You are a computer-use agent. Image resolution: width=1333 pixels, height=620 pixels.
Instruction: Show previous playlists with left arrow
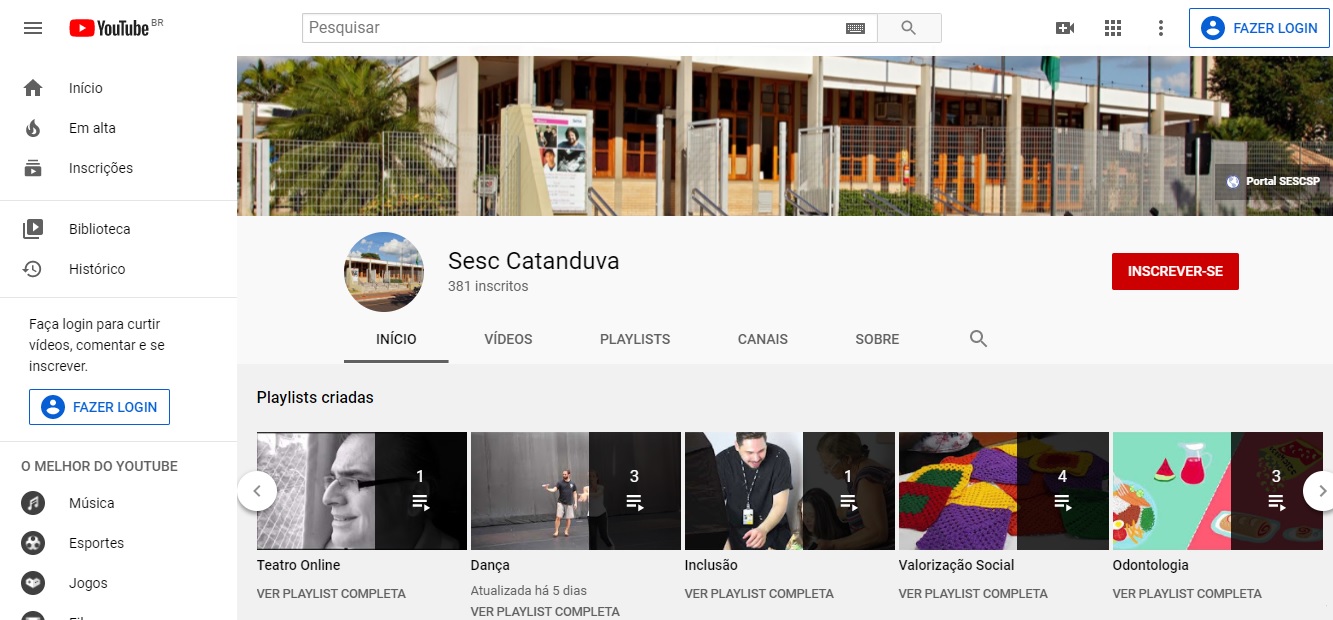click(x=257, y=491)
